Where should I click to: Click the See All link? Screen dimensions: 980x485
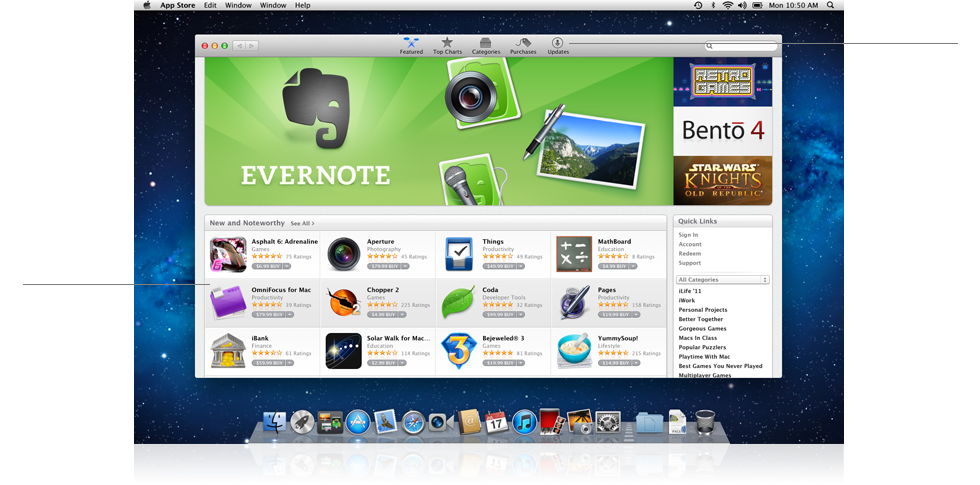tap(302, 223)
